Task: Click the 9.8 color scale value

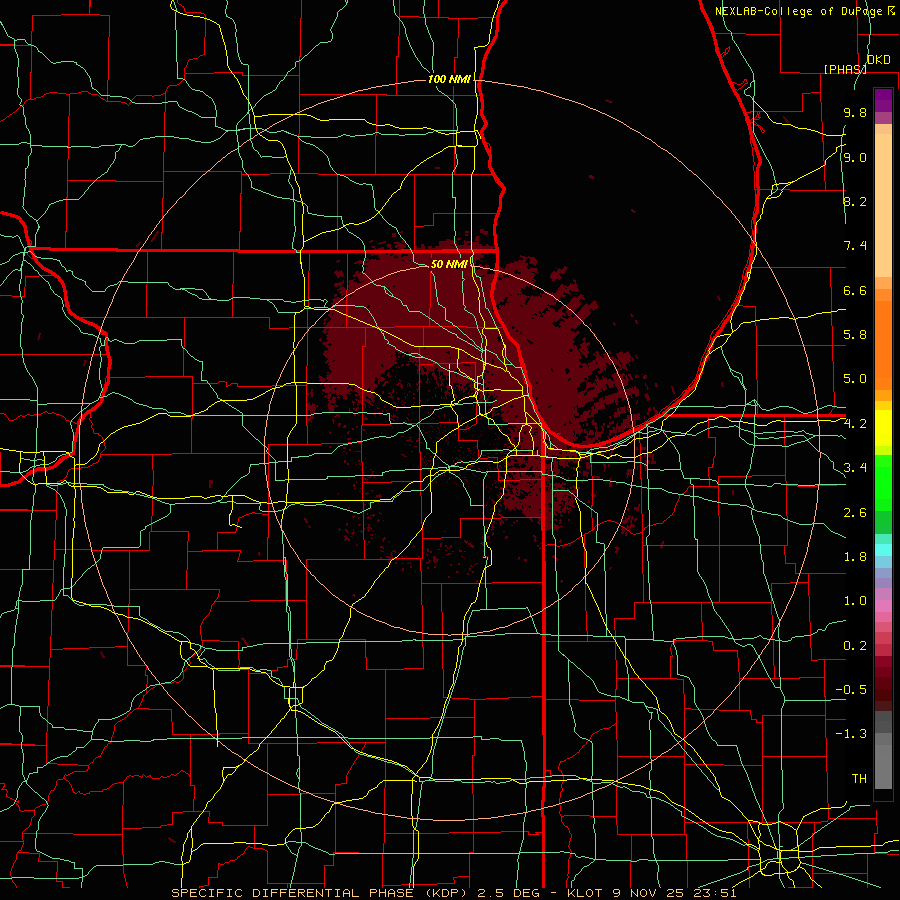Action: 855,112
